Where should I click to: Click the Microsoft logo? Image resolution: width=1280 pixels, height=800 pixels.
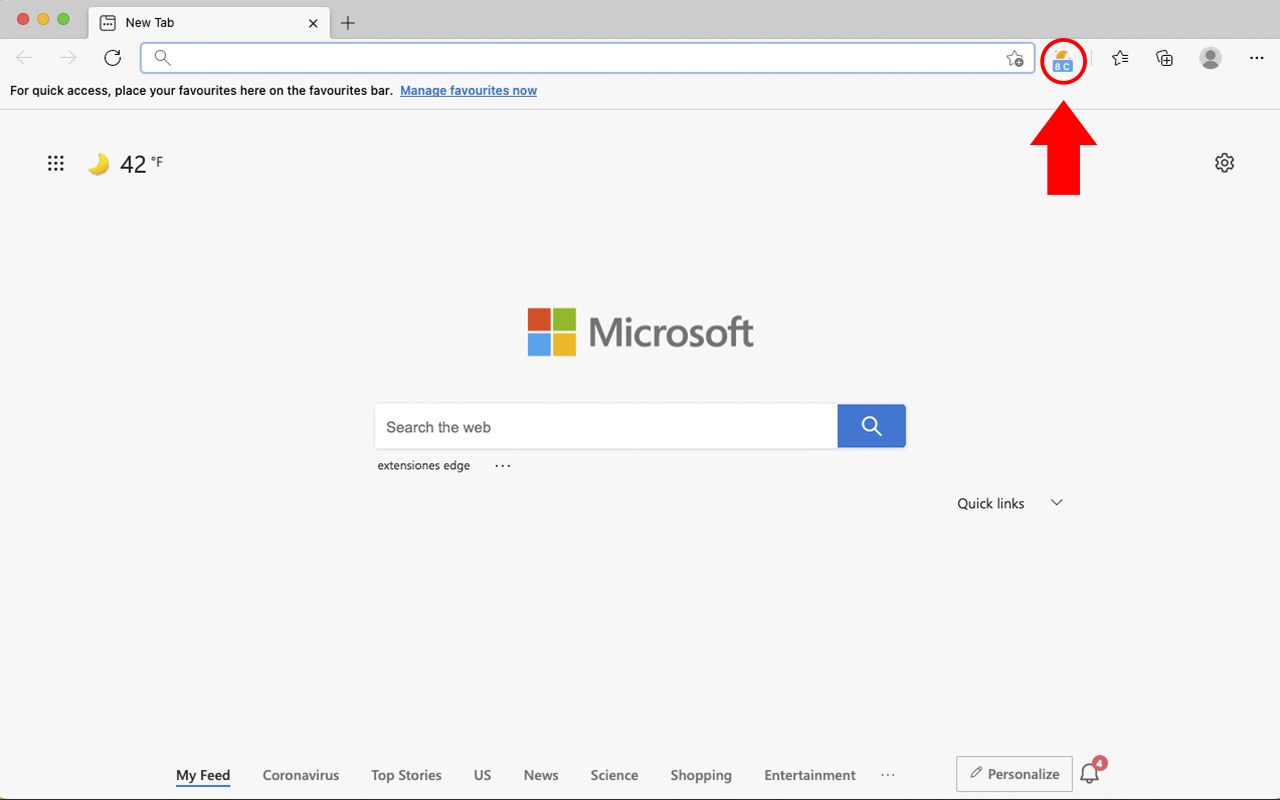click(641, 332)
